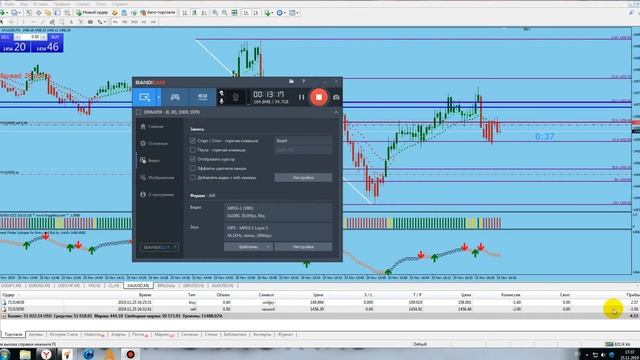Screen dimensions: 640x360
Task: Open Windows Start button
Action: click(5, 354)
